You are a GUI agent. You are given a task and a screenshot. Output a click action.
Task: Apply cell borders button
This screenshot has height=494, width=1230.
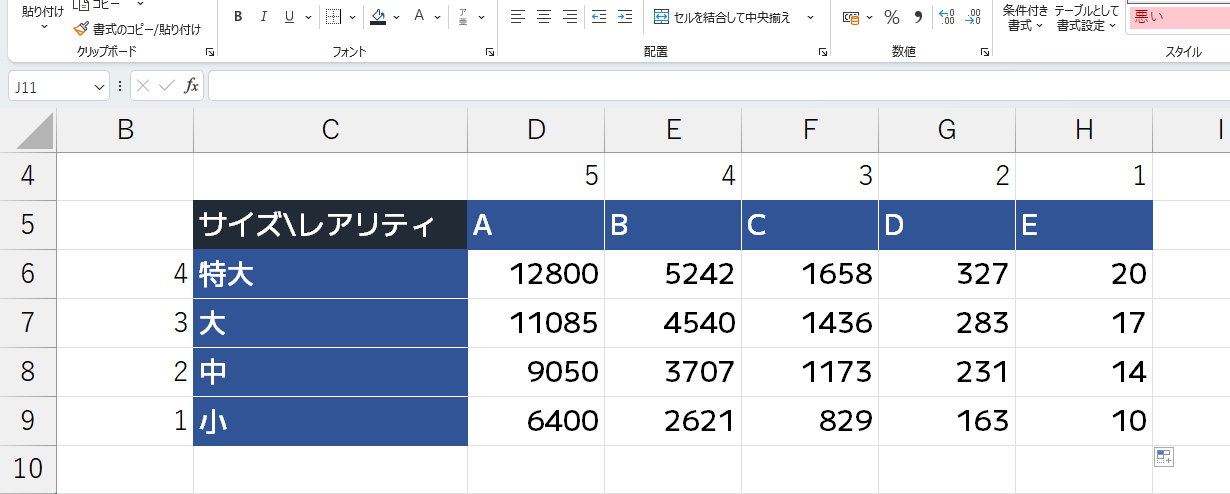tap(334, 16)
